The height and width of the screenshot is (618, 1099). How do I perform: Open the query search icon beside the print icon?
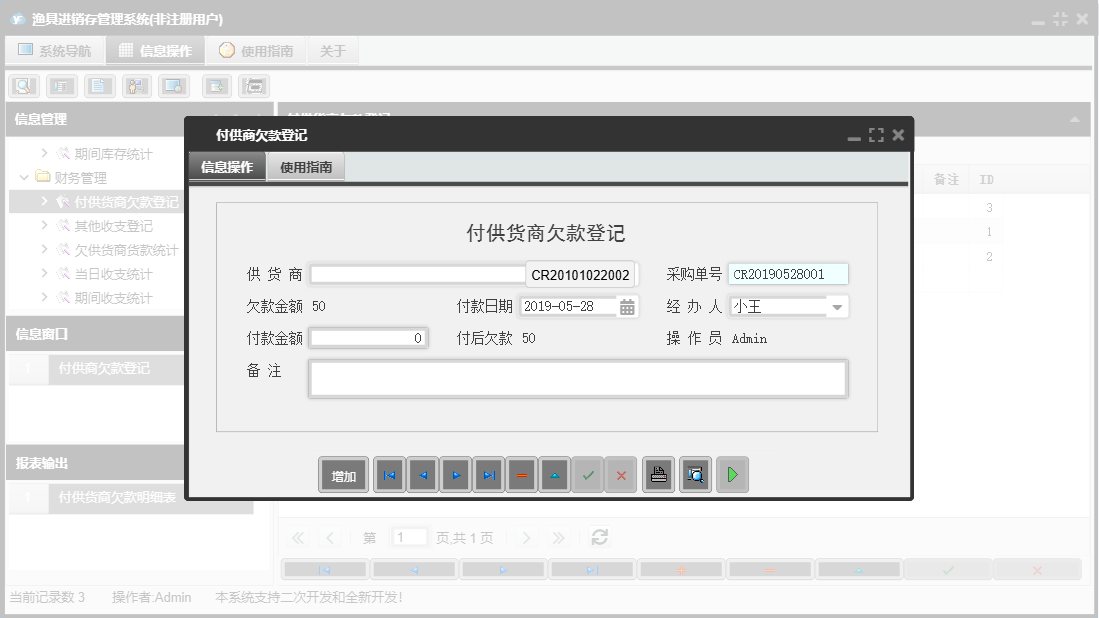695,475
